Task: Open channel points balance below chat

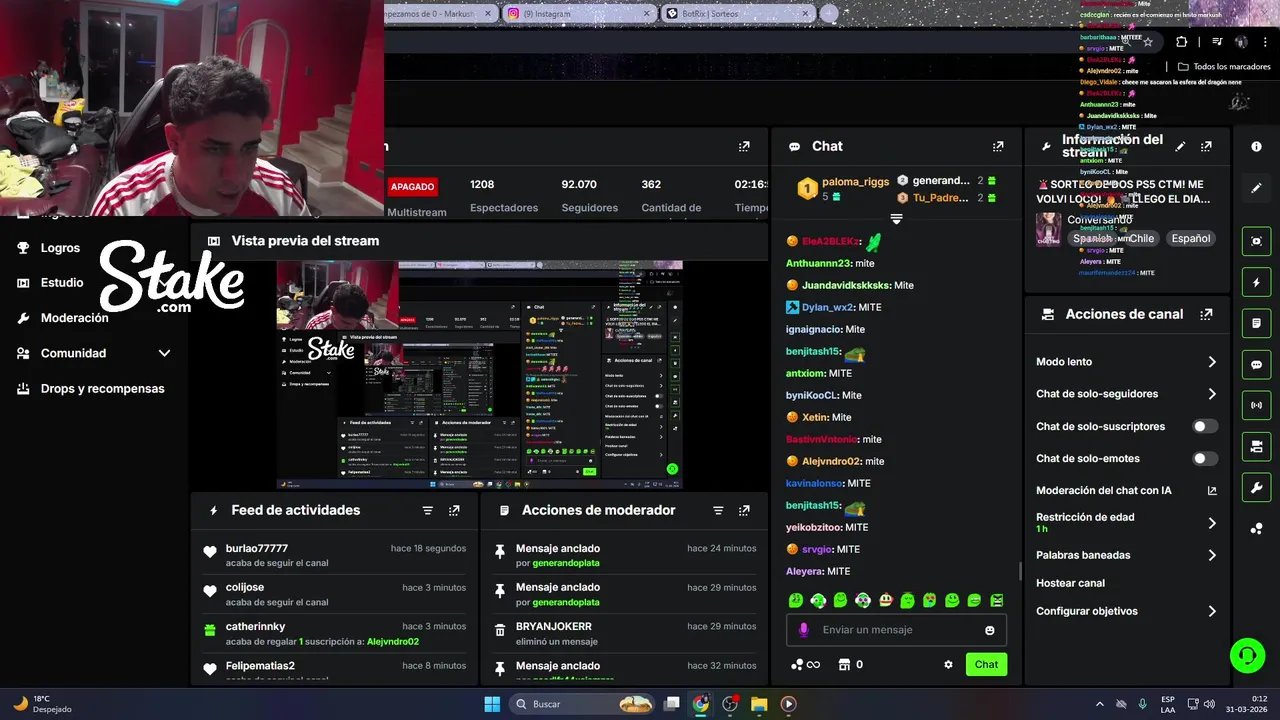Action: tap(805, 664)
